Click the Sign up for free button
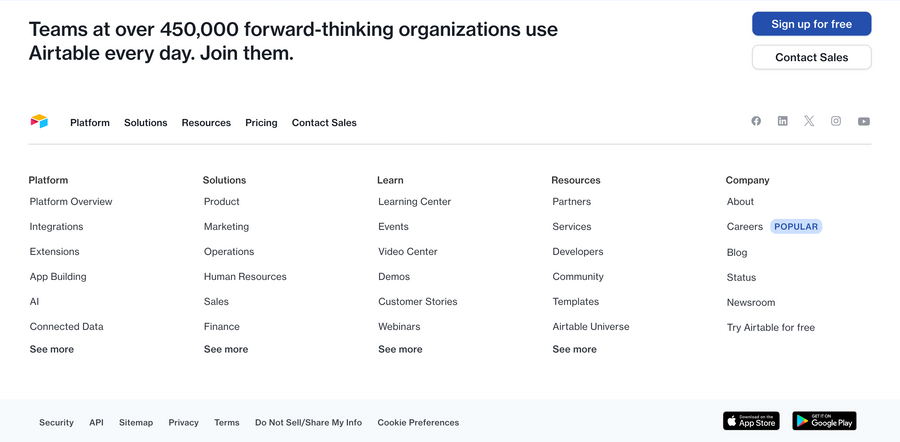 pyautogui.click(x=811, y=24)
